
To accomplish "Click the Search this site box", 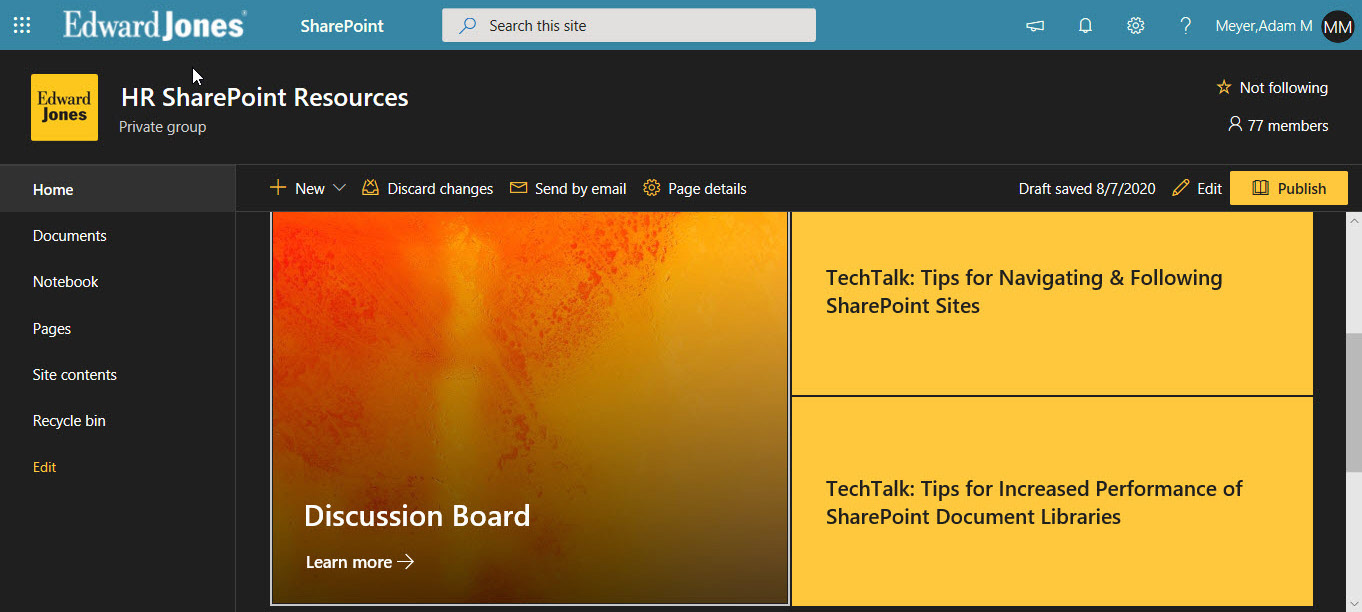I will click(x=629, y=26).
